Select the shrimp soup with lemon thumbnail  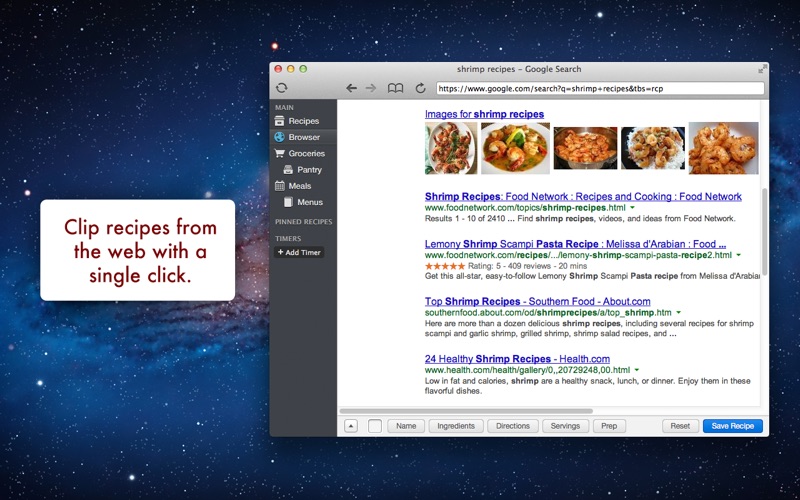coord(515,148)
